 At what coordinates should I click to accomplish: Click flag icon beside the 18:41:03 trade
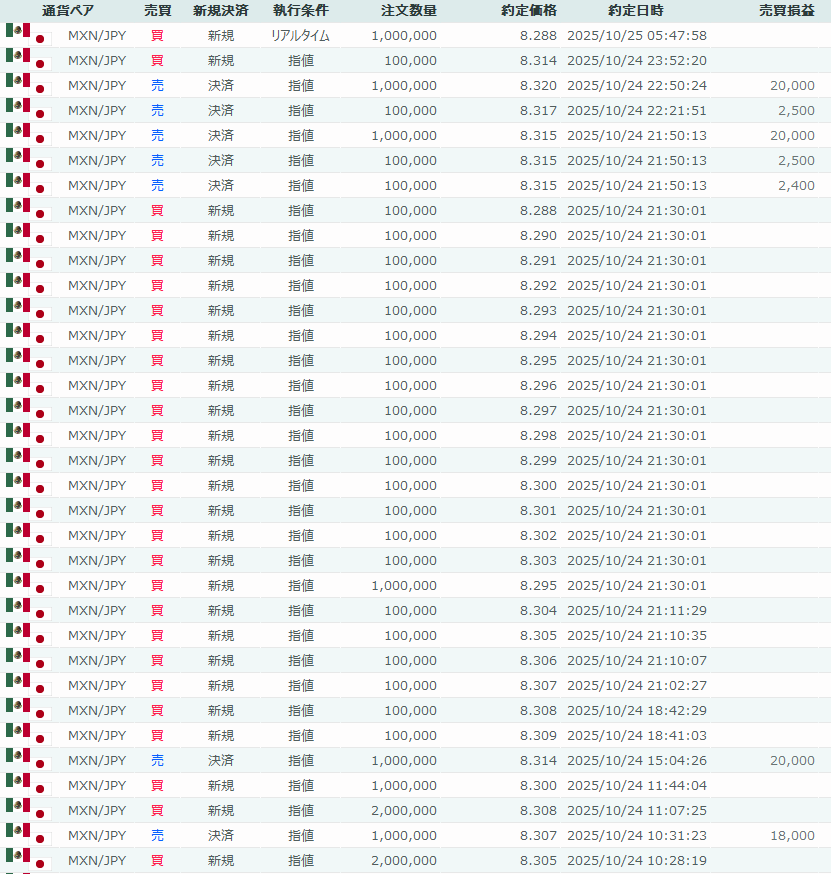pyautogui.click(x=27, y=736)
